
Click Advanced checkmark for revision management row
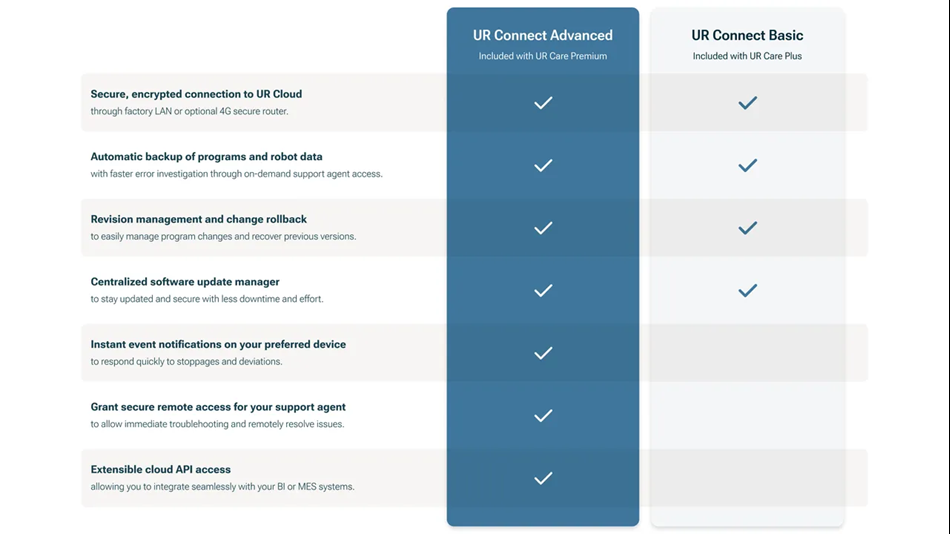coord(543,228)
